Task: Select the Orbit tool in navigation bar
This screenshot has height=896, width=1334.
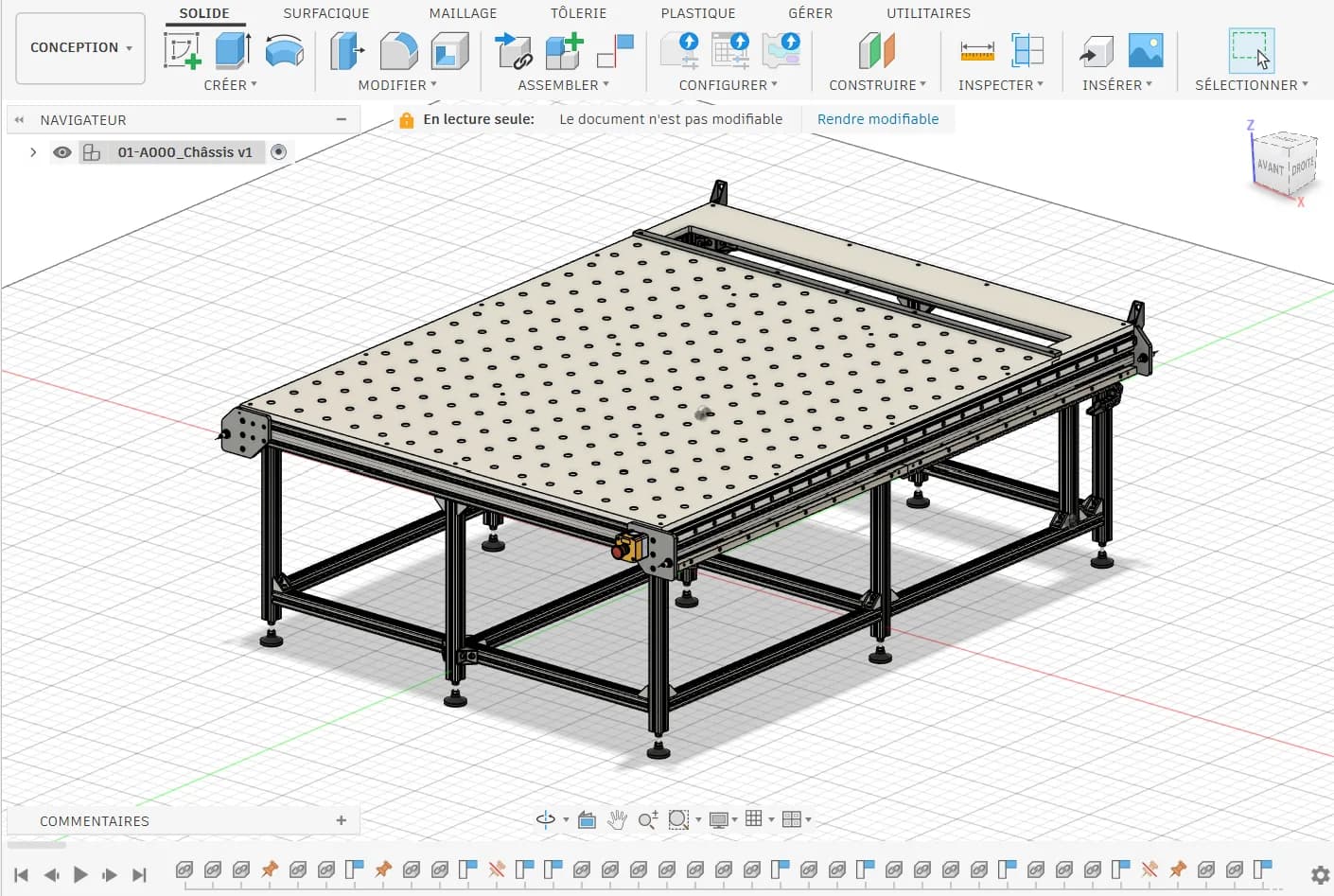Action: coord(546,819)
